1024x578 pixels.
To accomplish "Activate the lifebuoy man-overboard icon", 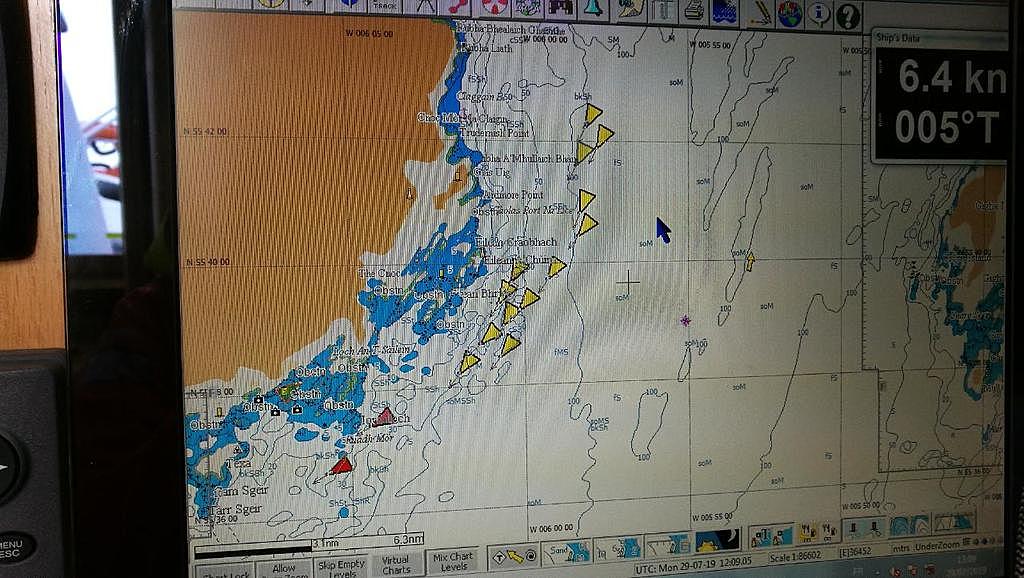I will point(494,6).
